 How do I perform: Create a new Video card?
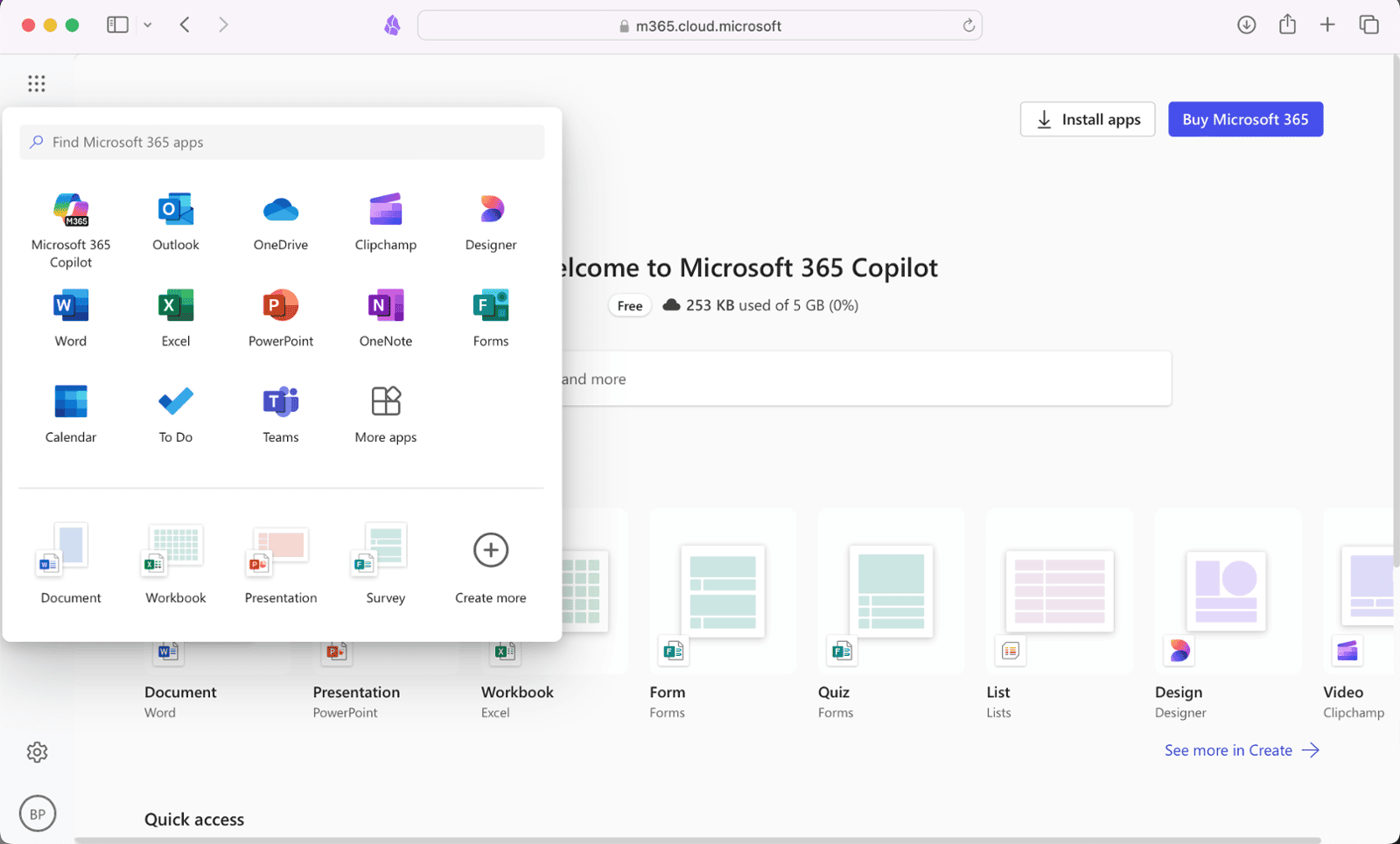coord(1358,614)
